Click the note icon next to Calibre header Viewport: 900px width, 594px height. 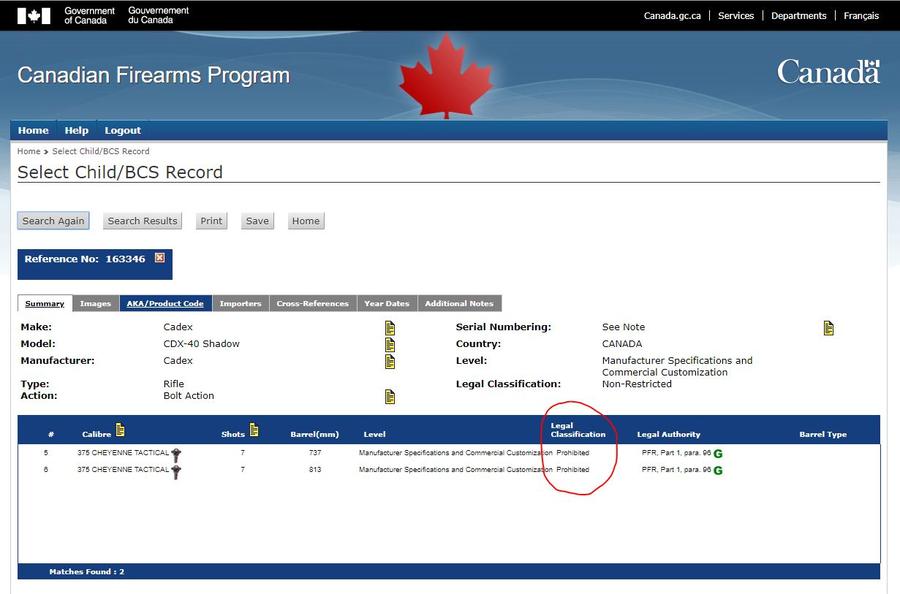[x=120, y=429]
